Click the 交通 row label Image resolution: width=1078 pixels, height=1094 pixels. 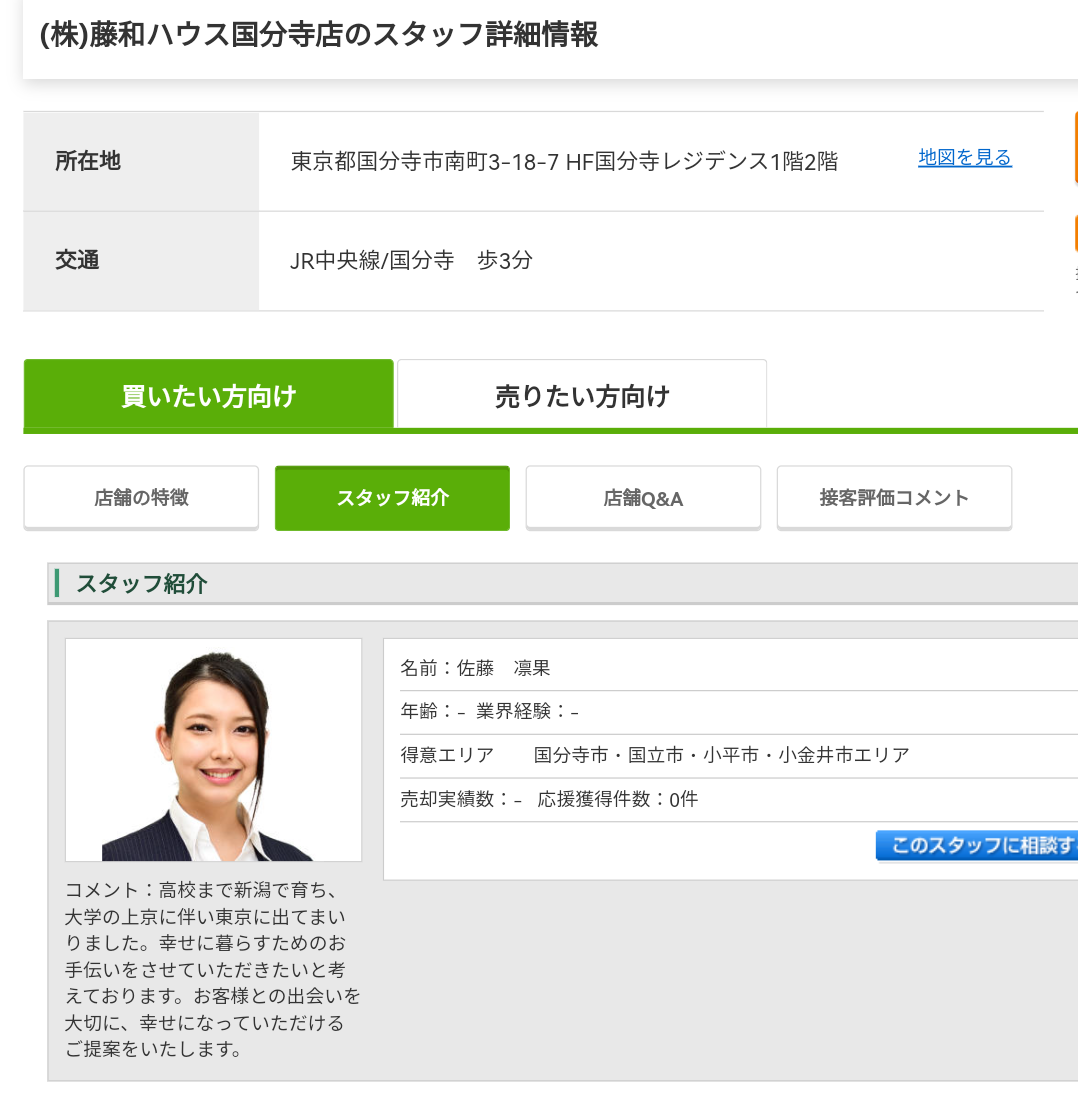pos(77,260)
